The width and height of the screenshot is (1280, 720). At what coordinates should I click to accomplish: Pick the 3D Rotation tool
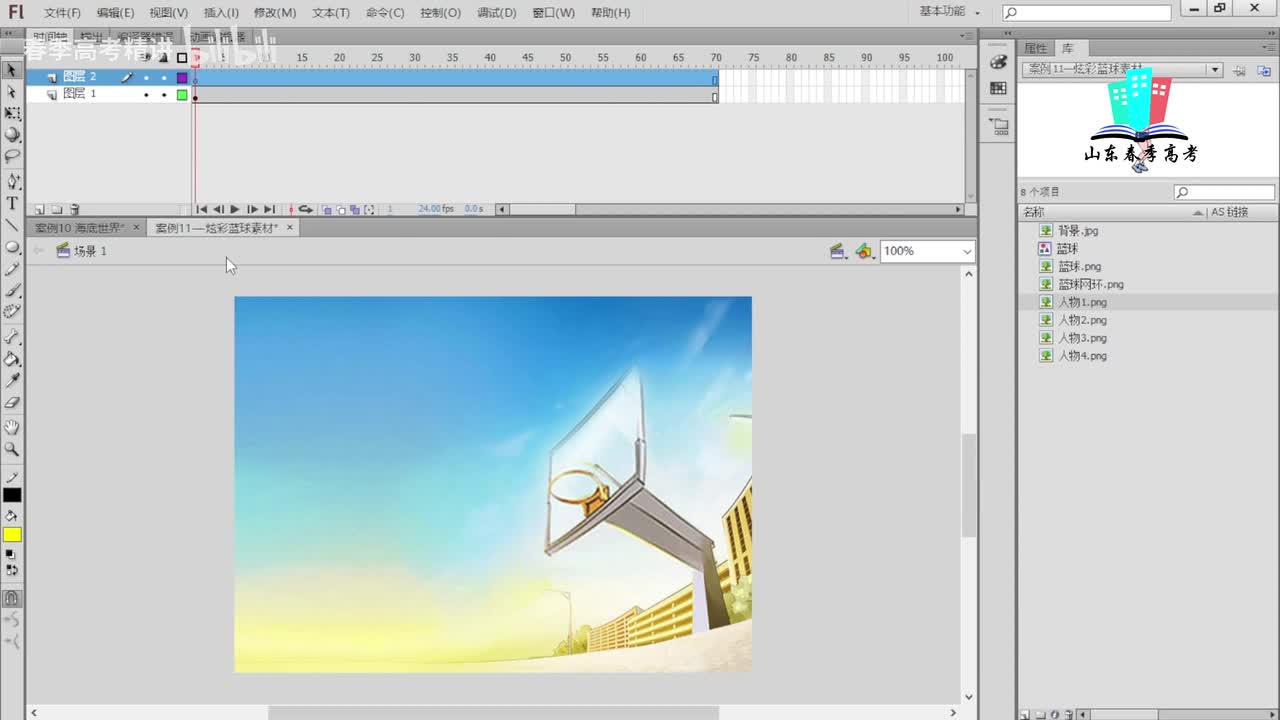[x=12, y=134]
